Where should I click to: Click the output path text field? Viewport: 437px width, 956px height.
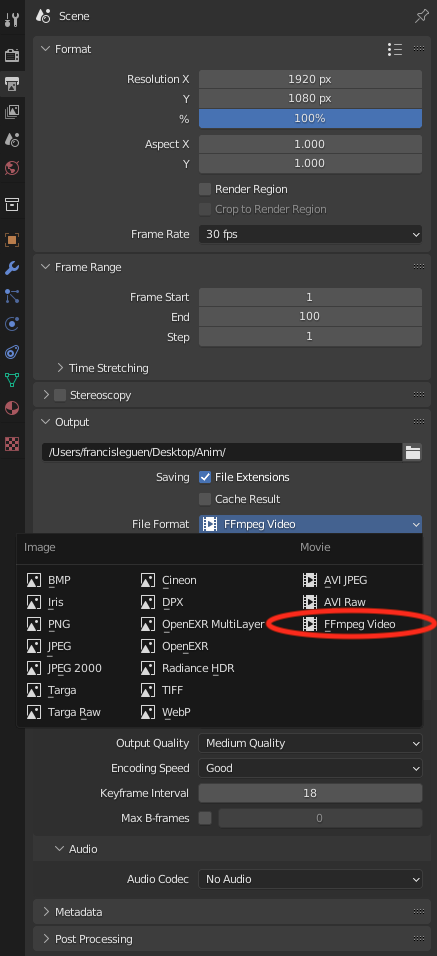(222, 452)
